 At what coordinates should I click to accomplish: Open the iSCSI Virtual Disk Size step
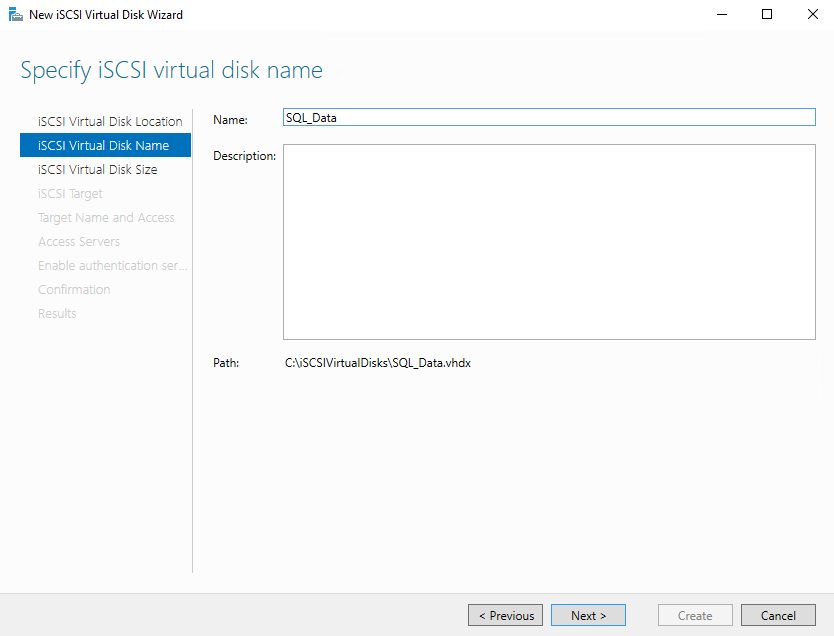[x=97, y=170]
